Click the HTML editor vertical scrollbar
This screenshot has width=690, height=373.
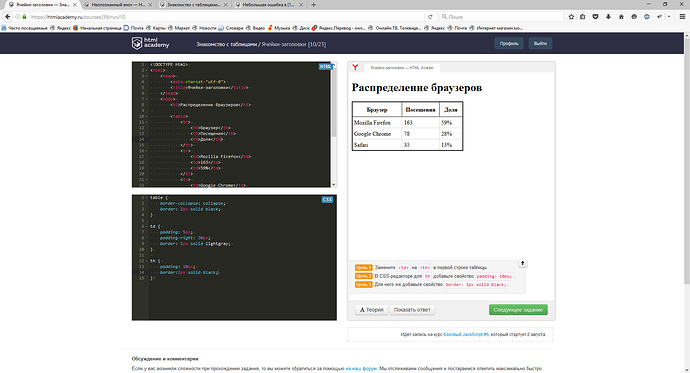(x=334, y=124)
